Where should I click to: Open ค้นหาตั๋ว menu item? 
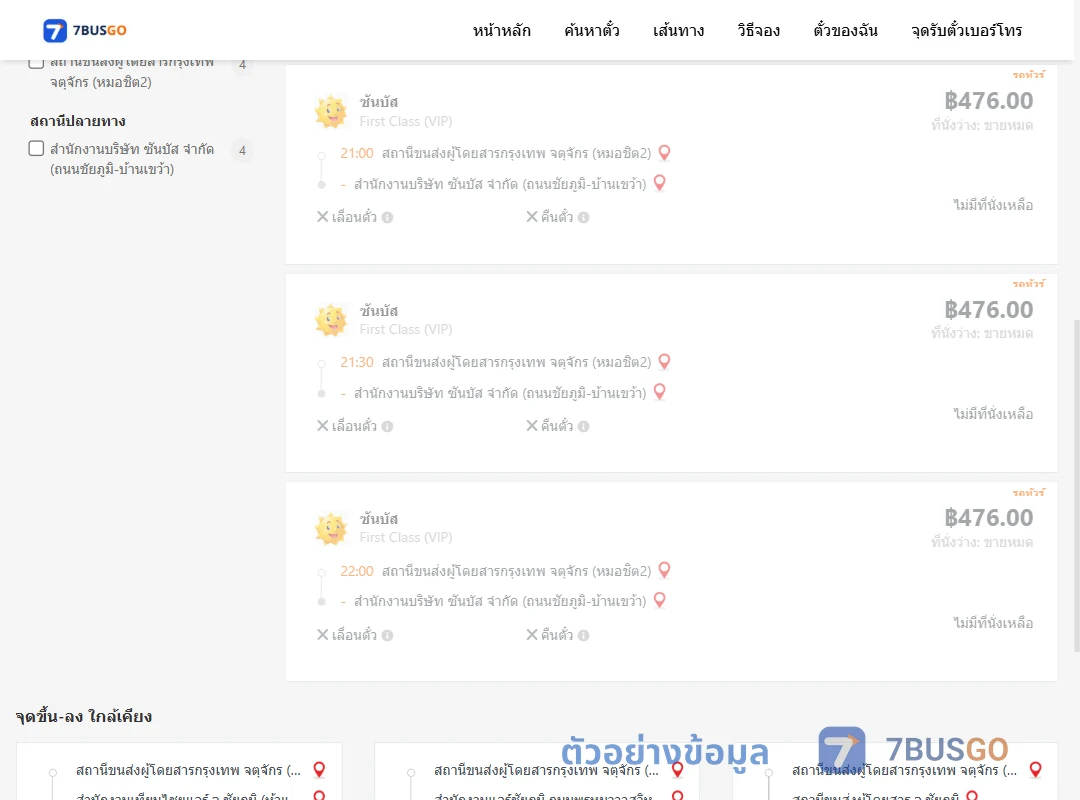pos(592,30)
